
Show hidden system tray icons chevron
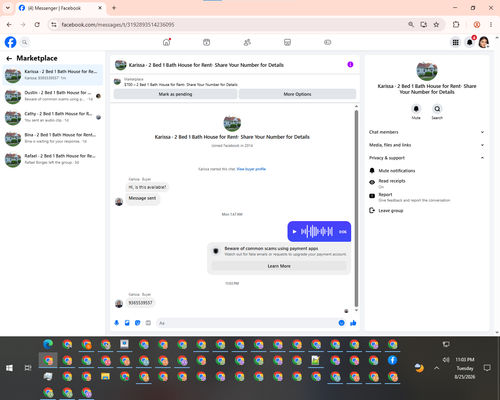point(437,368)
